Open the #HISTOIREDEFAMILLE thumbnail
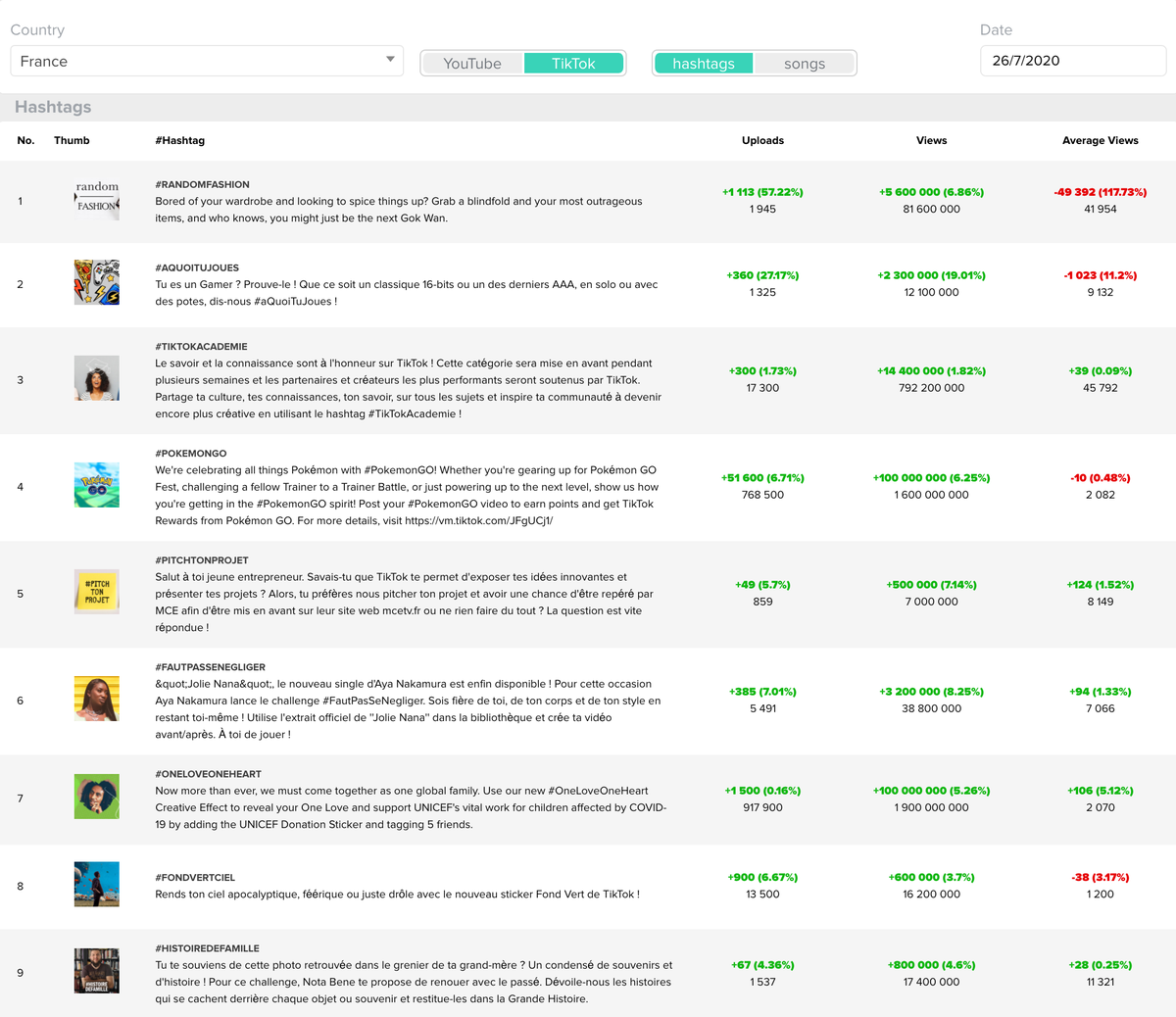 click(x=97, y=971)
